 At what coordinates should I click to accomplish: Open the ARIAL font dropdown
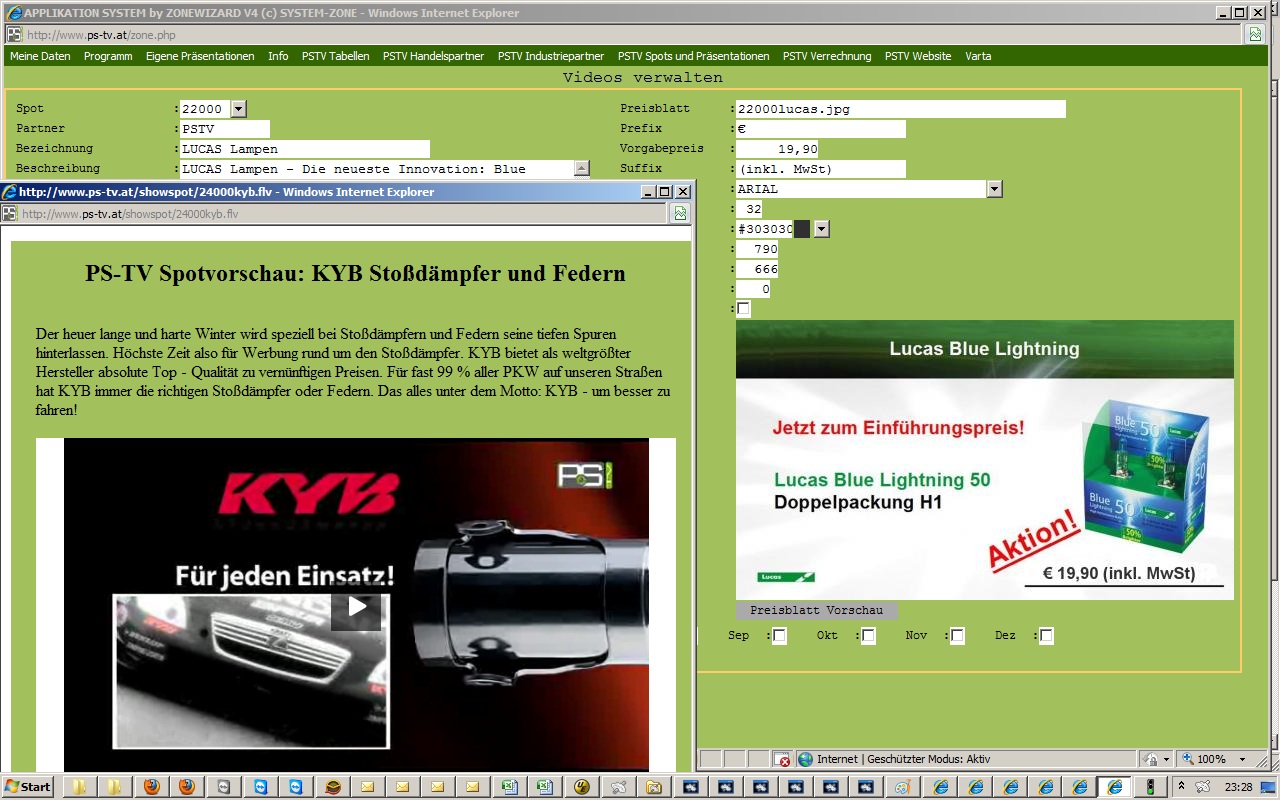coord(994,189)
